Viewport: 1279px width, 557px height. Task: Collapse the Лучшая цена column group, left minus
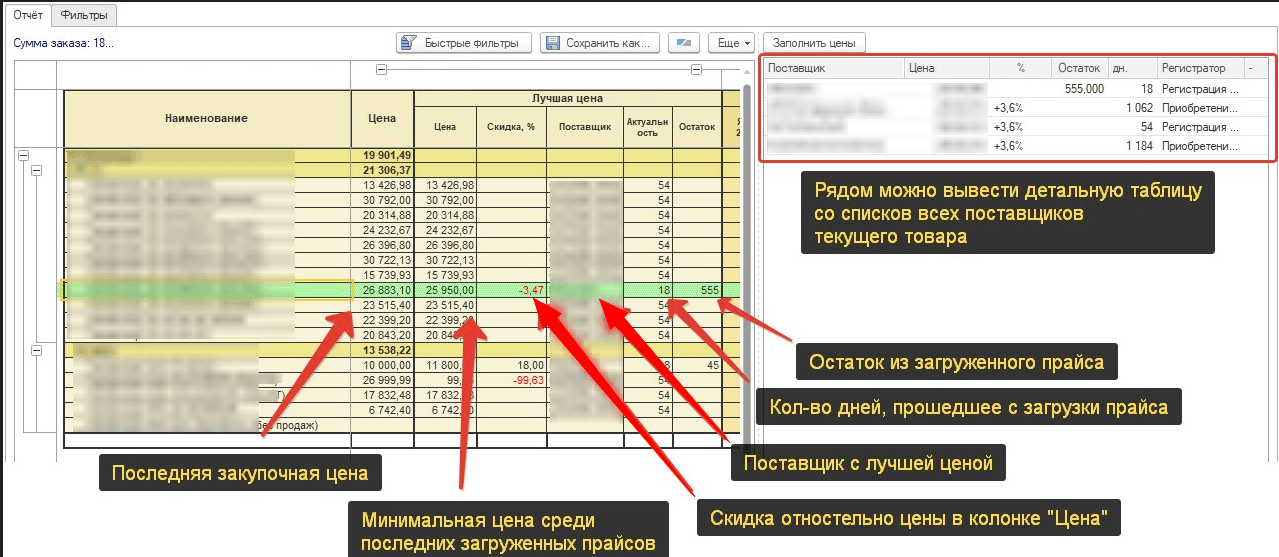pyautogui.click(x=381, y=70)
